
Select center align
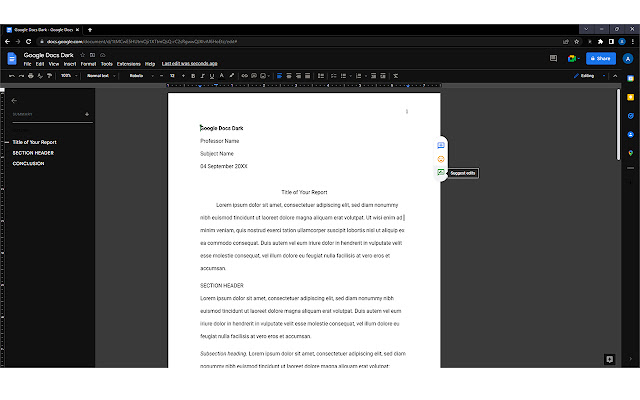pyautogui.click(x=289, y=76)
